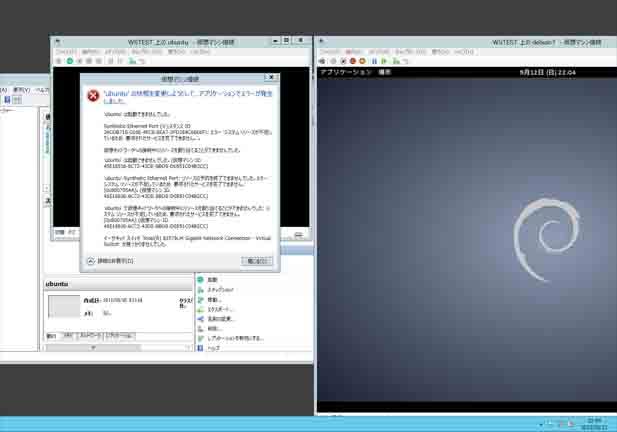Click Revert icon in ubuntu VM toolbar
Image resolution: width=617 pixels, height=432 pixels.
[x=142, y=61]
